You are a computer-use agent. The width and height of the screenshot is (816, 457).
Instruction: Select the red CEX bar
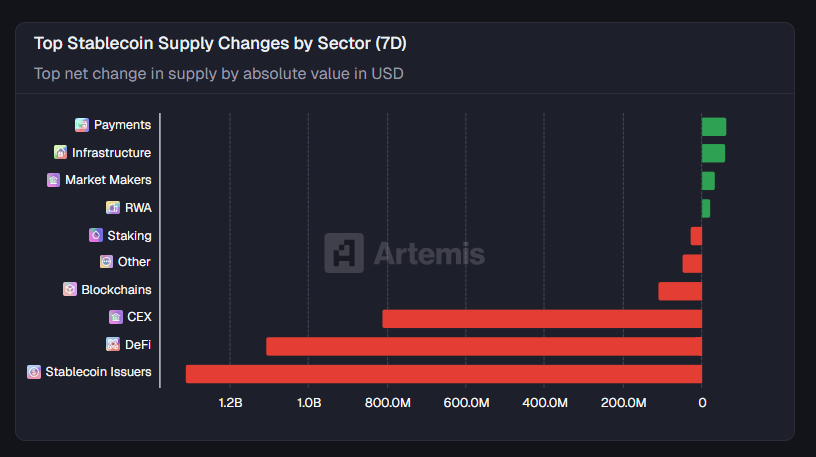coord(541,319)
